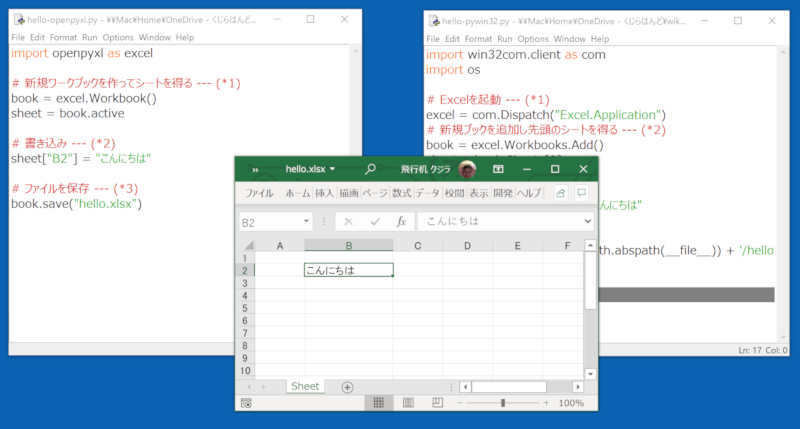Click the select-all corner triangle in Excel
The height and width of the screenshot is (429, 800).
[249, 246]
